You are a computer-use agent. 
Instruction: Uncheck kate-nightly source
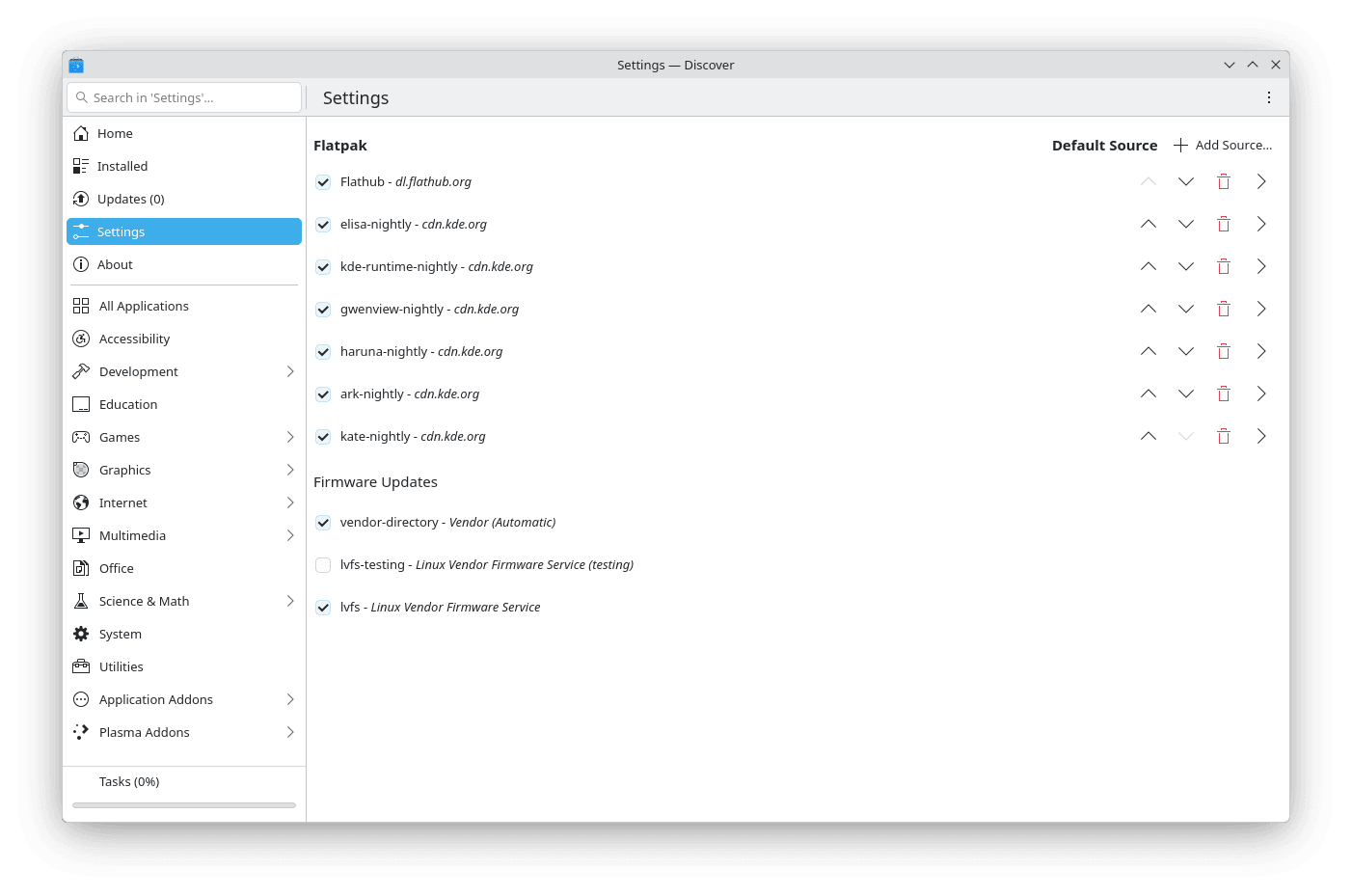pos(323,437)
